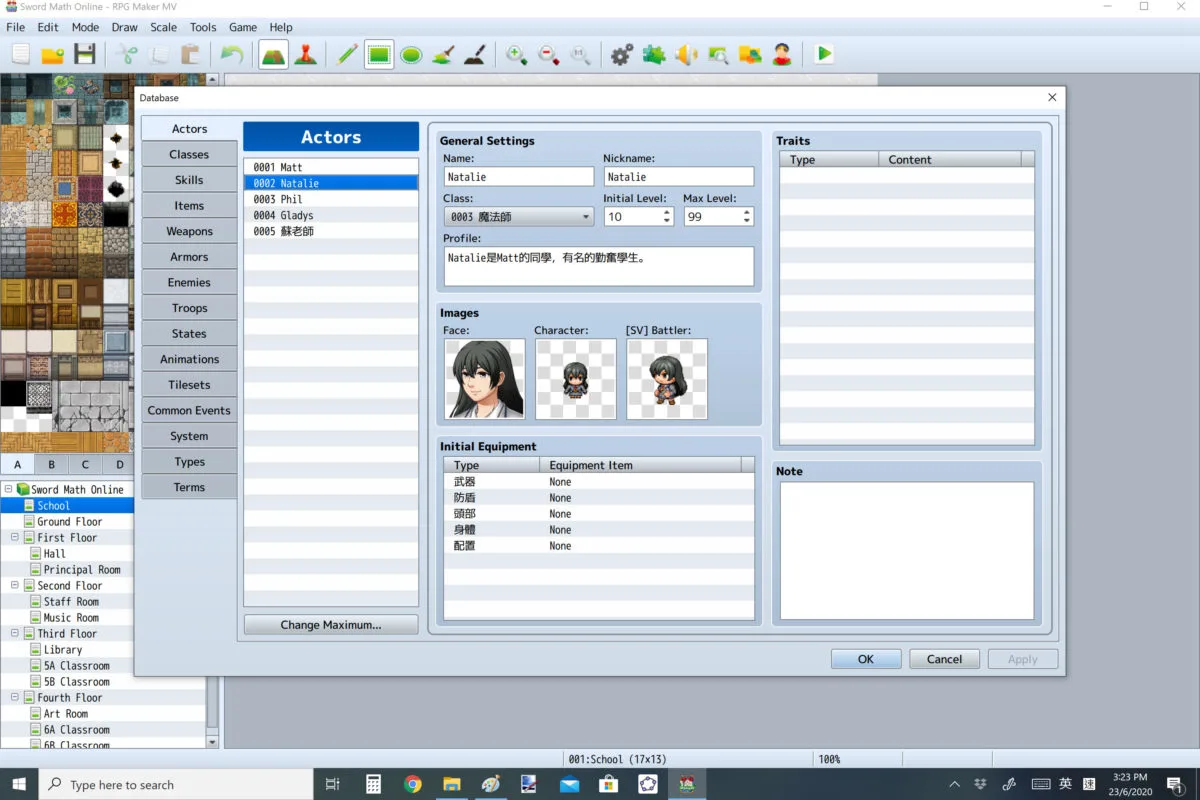Select the Library map in tree
The image size is (1200, 800).
pyautogui.click(x=63, y=649)
